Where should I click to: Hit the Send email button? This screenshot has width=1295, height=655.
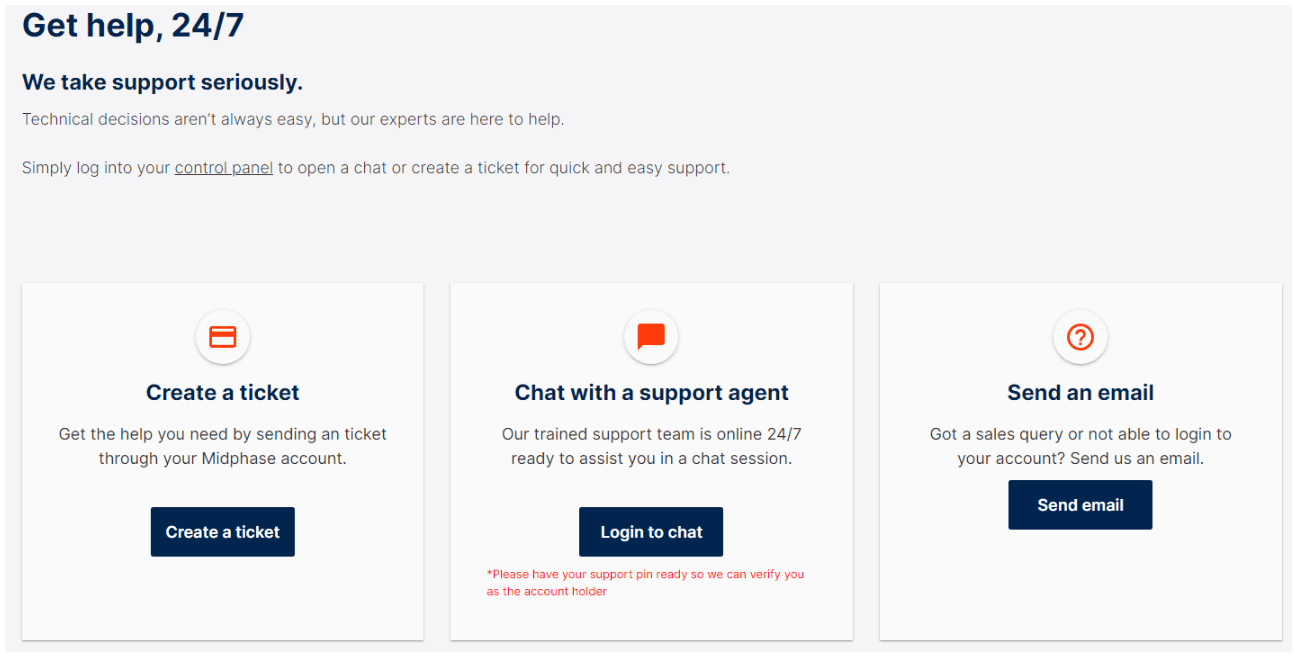[1080, 505]
